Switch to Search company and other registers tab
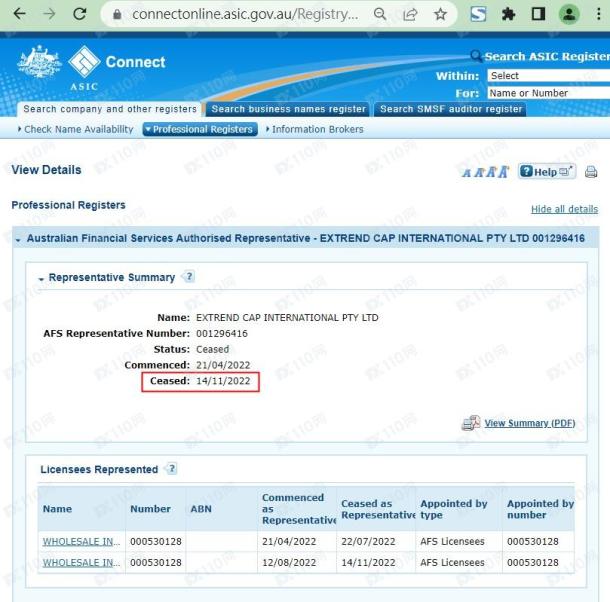 click(110, 109)
